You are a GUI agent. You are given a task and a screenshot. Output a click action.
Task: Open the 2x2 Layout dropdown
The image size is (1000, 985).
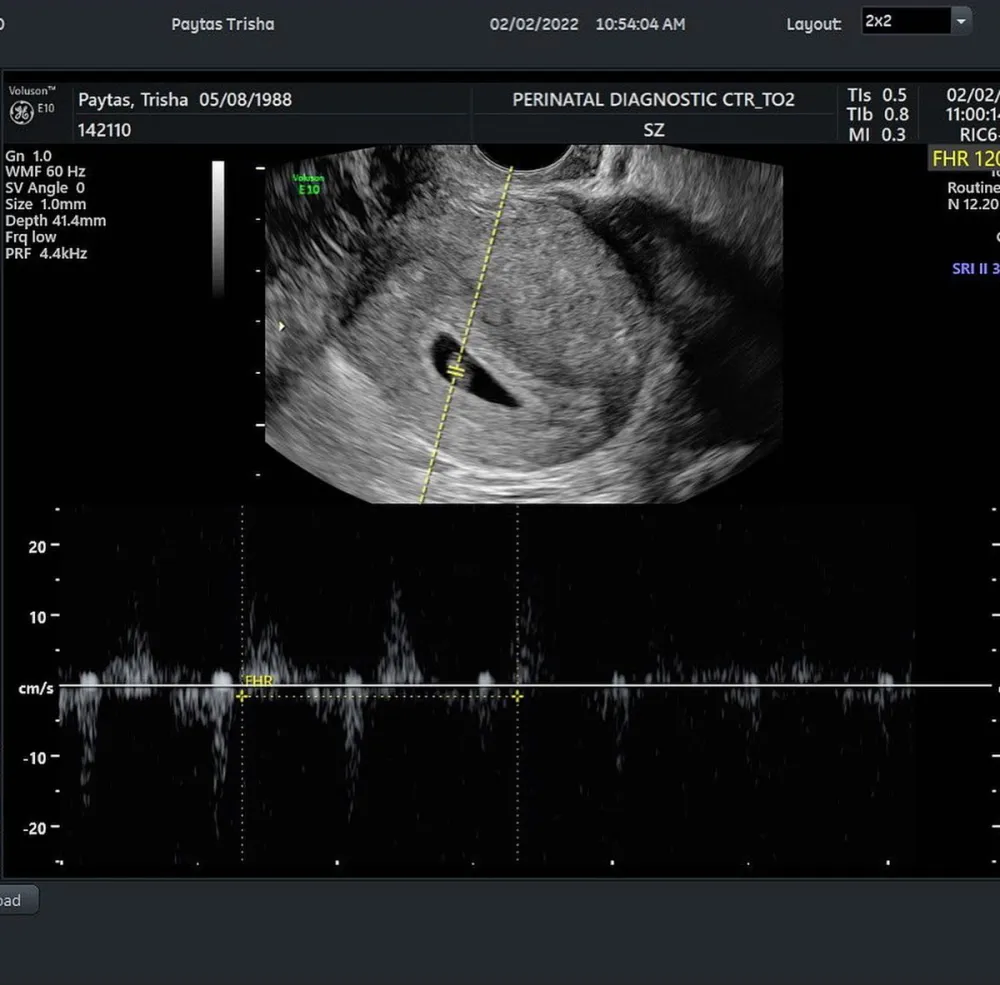(914, 22)
